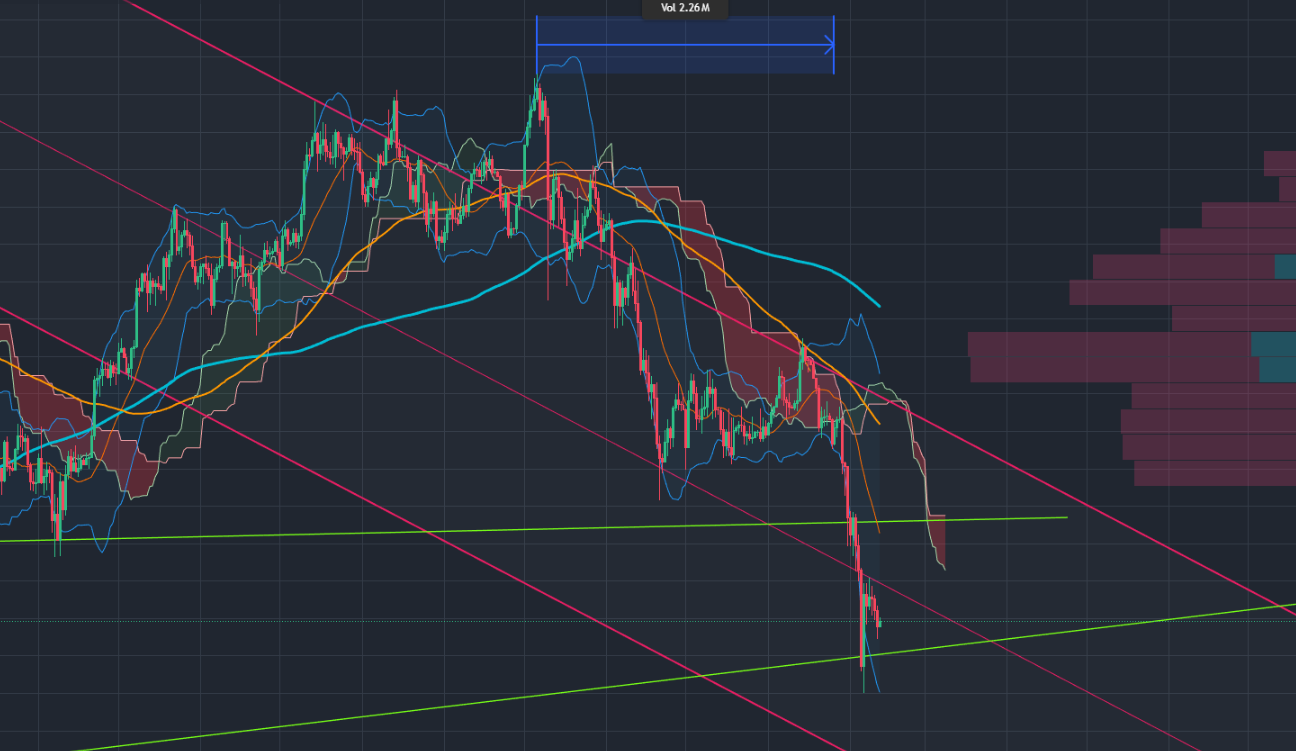
Task: Click the left edge of the date range
Action: click(x=537, y=45)
